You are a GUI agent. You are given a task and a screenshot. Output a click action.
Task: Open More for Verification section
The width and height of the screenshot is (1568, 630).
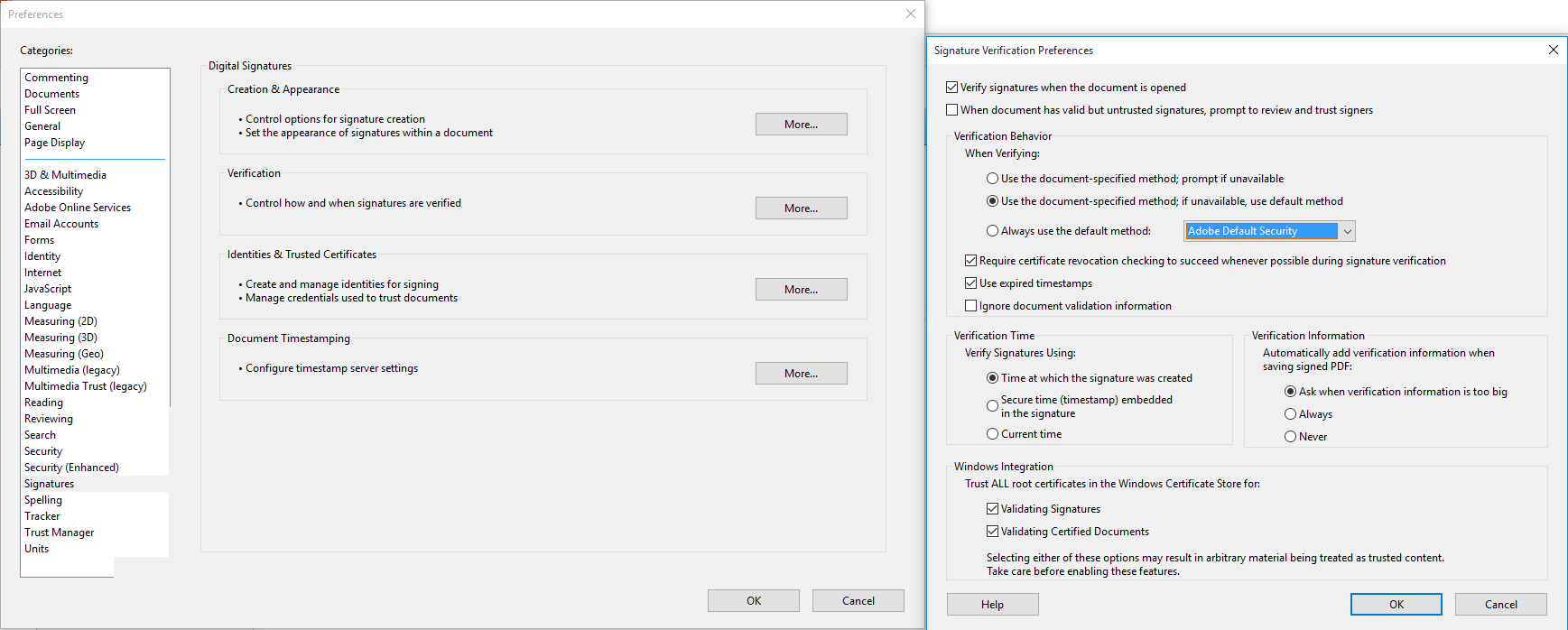802,208
